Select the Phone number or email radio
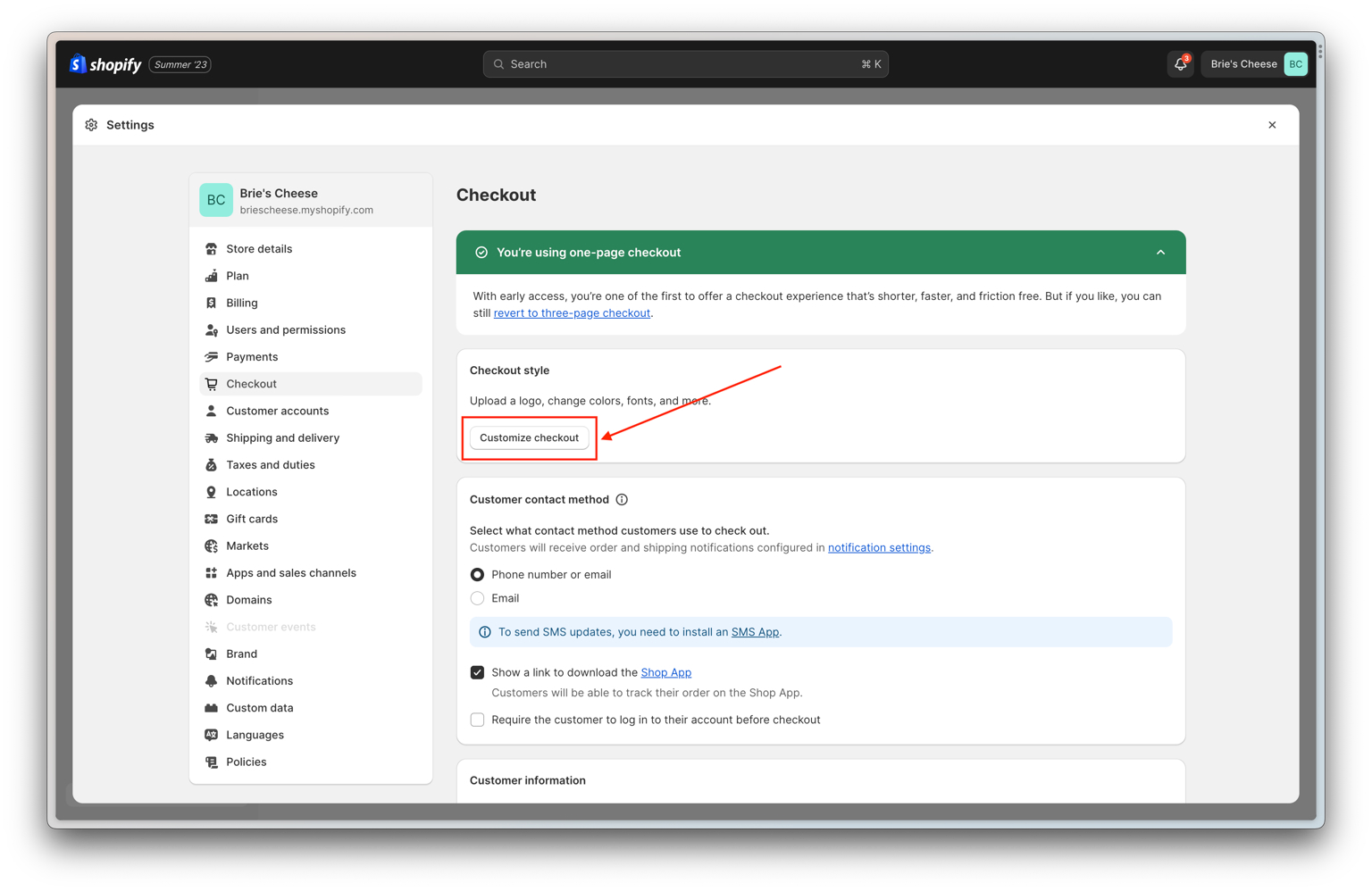1372x891 pixels. tap(478, 575)
